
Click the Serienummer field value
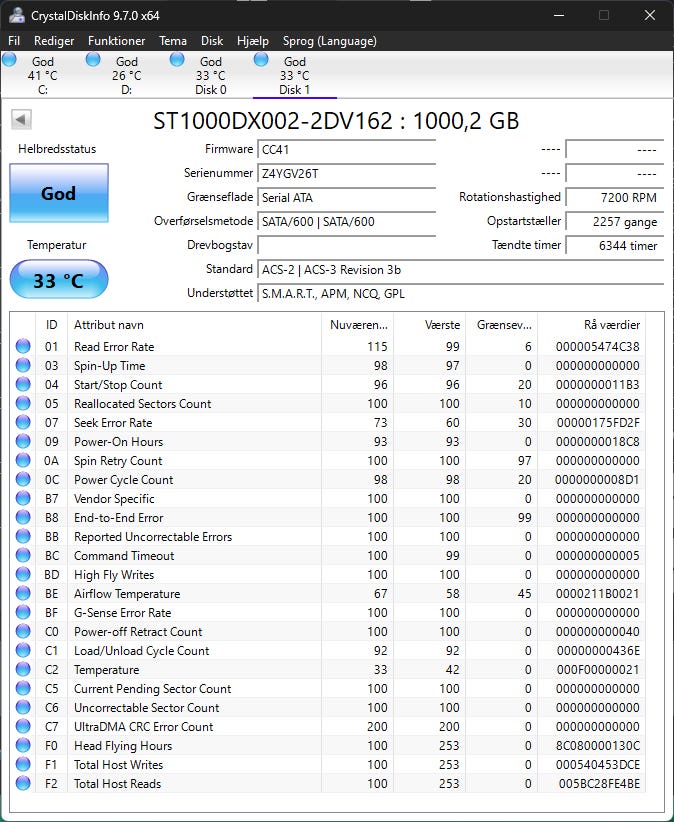[x=346, y=173]
